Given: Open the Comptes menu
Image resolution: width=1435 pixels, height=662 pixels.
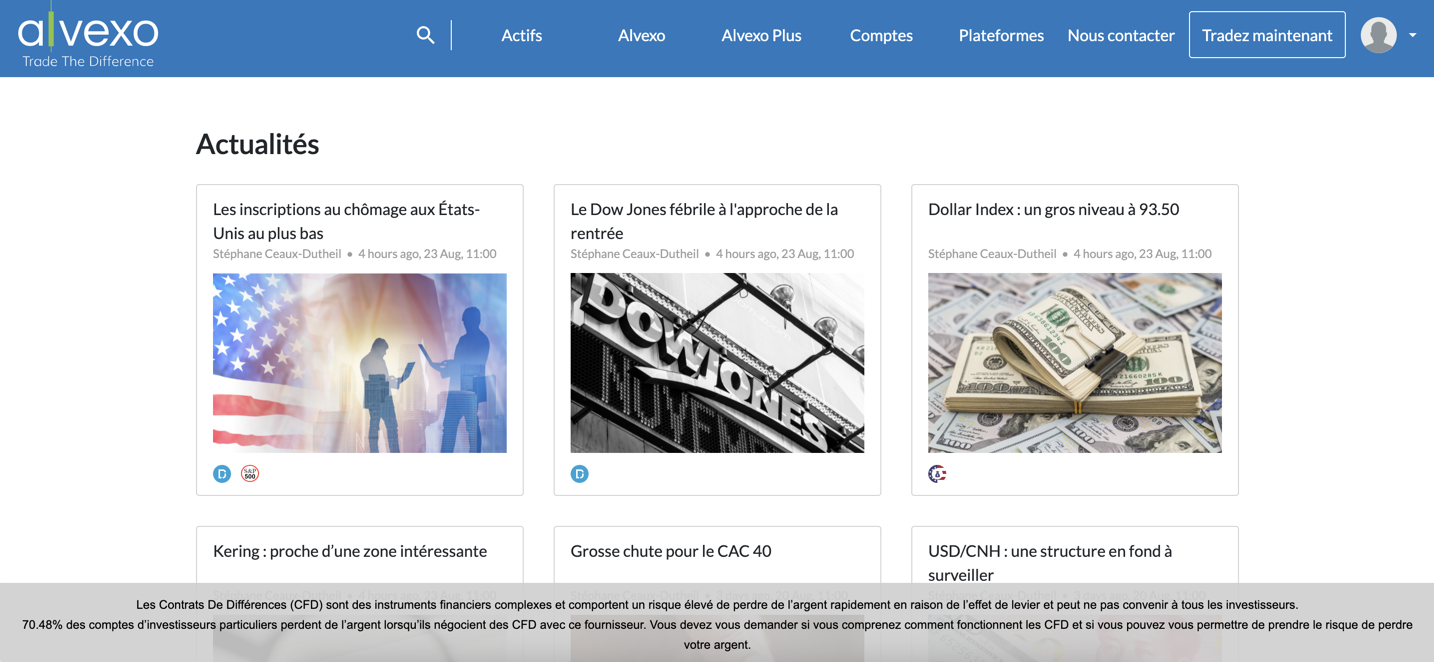Looking at the screenshot, I should point(881,34).
